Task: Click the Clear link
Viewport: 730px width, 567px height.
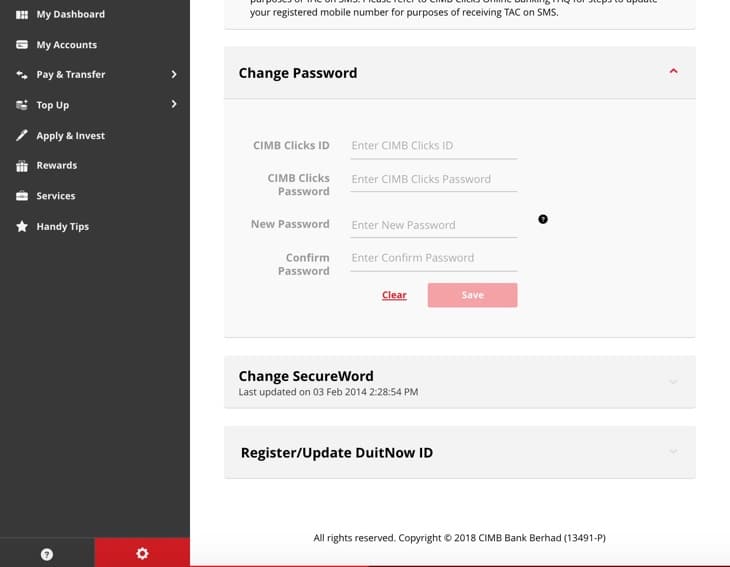Action: click(394, 295)
